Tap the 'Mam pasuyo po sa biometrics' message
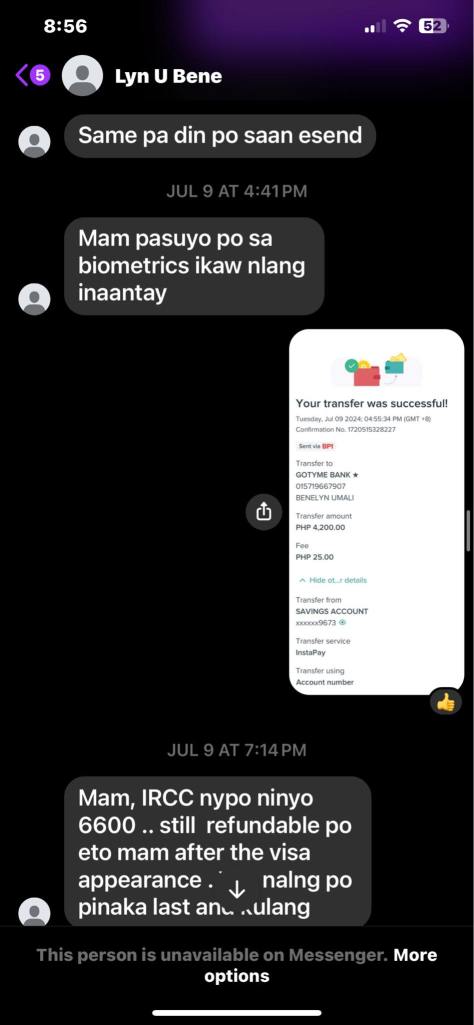 [x=194, y=266]
